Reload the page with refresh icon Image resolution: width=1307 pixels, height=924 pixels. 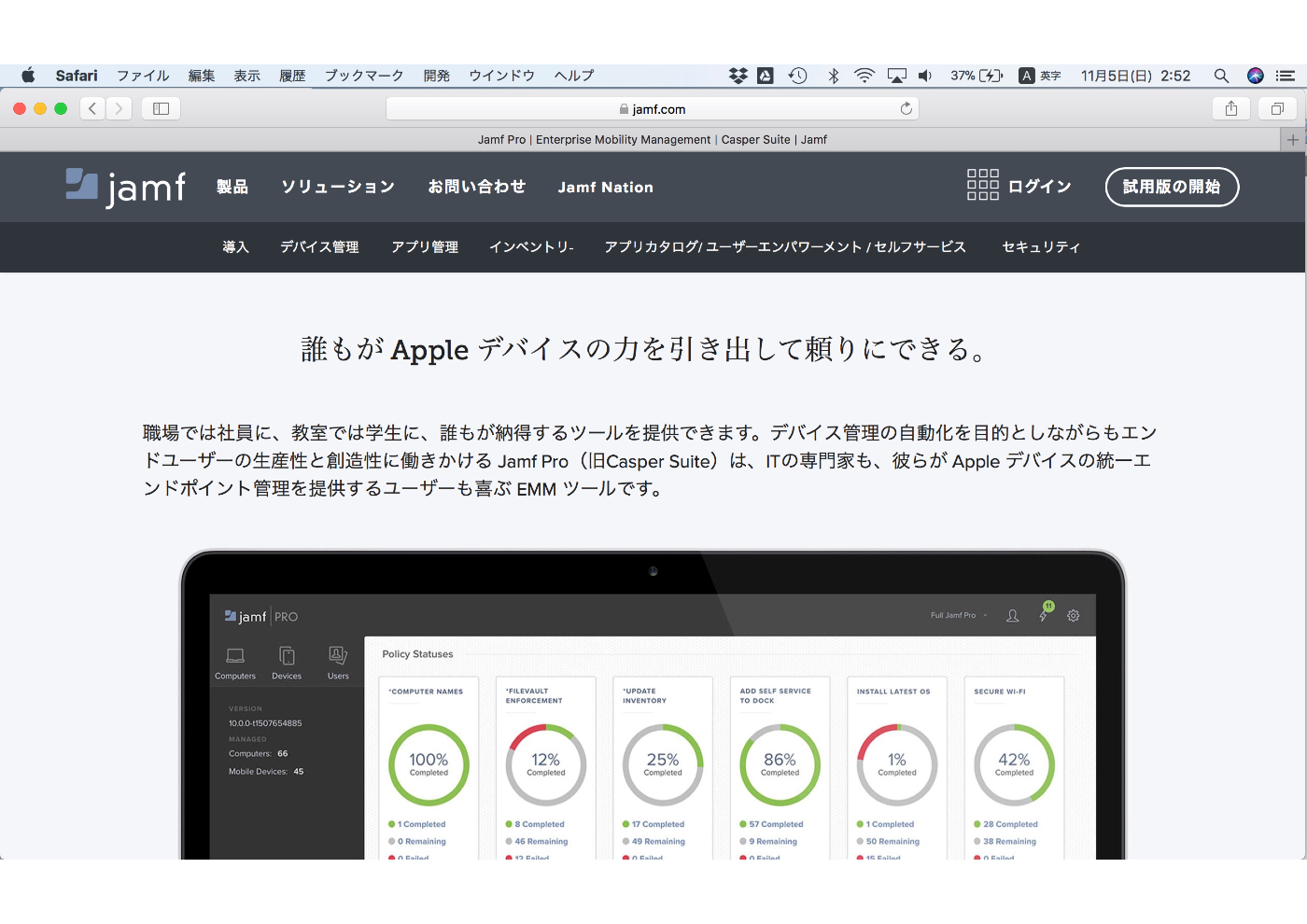[x=906, y=108]
